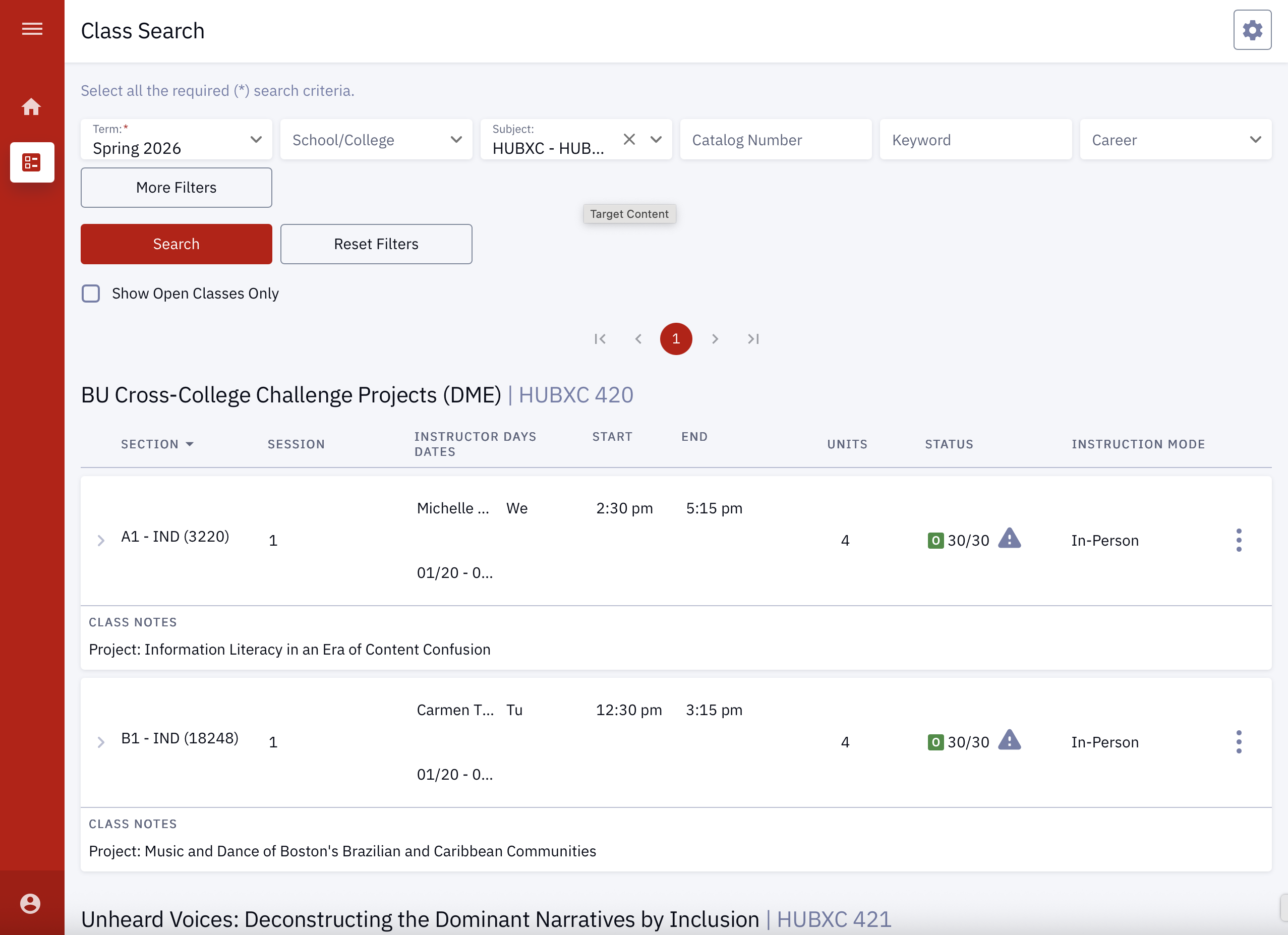This screenshot has width=1288, height=935.
Task: Open the user profile icon
Action: (x=31, y=903)
